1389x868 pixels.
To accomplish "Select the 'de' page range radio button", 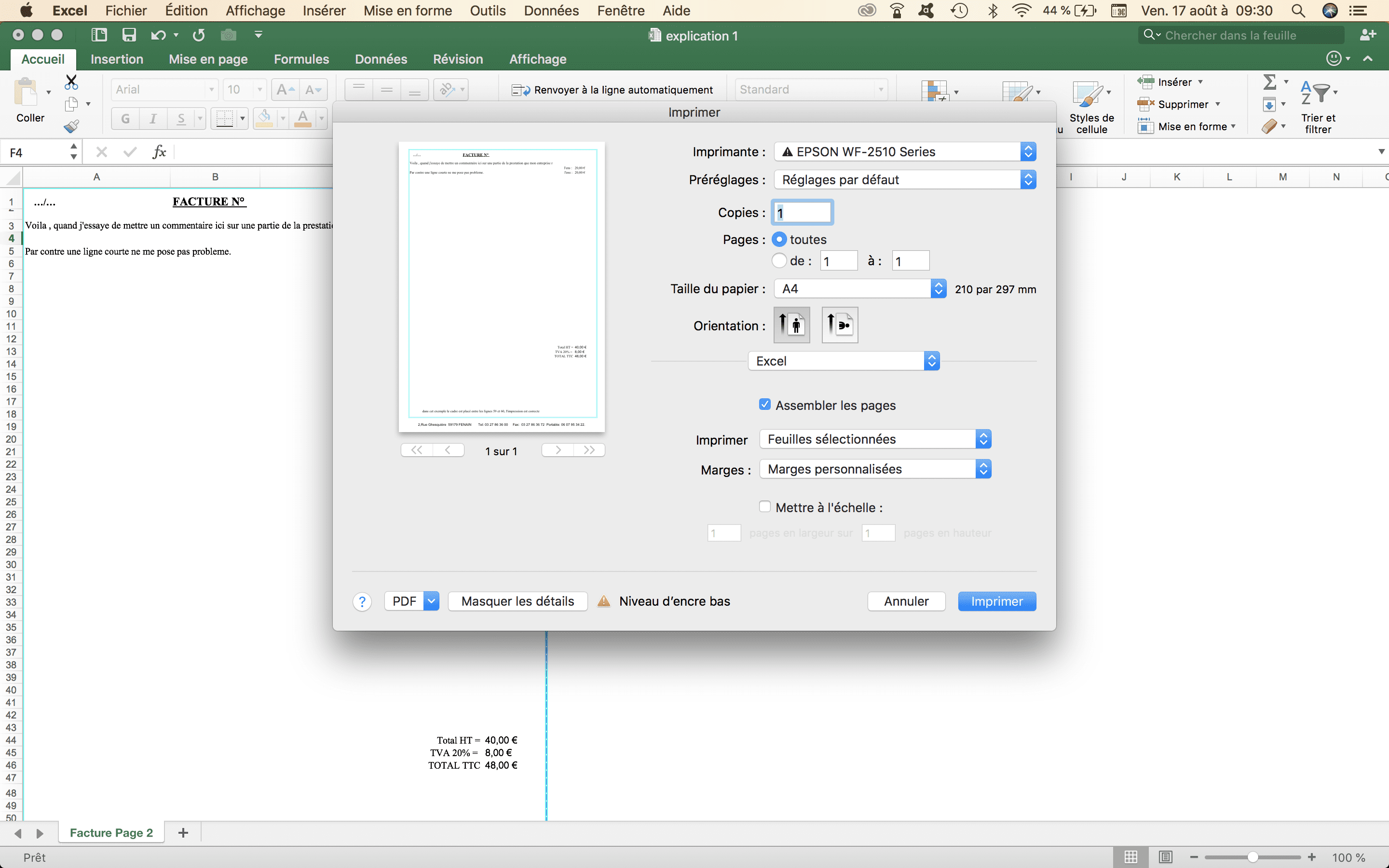I will pyautogui.click(x=779, y=260).
